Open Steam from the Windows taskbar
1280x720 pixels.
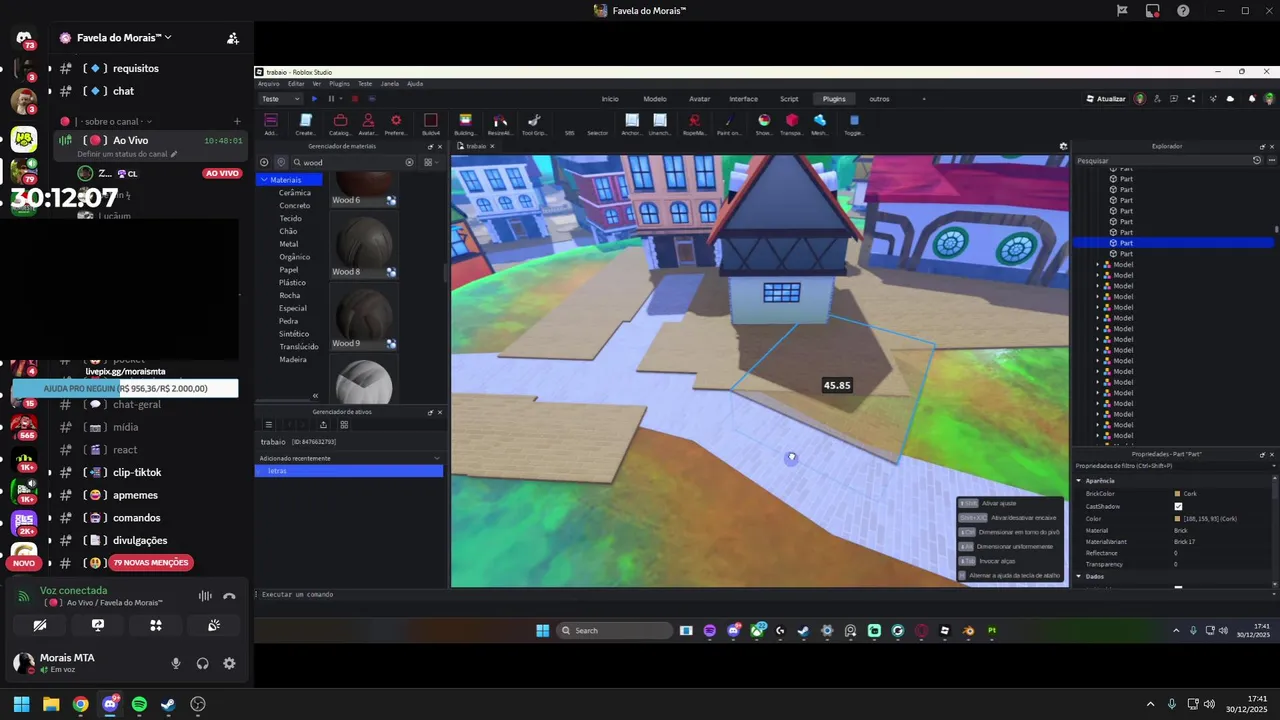click(168, 704)
